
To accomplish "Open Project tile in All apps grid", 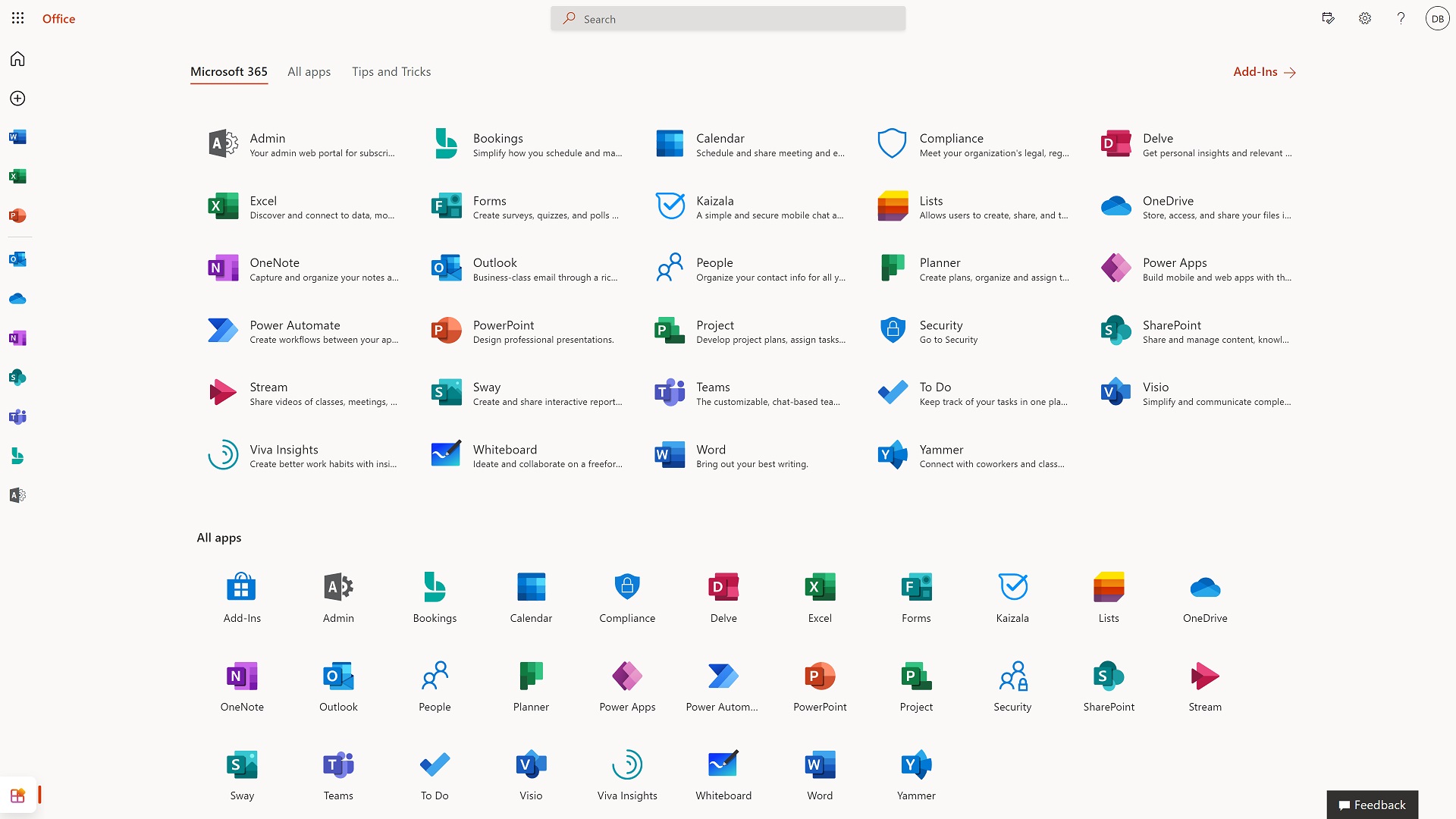I will pyautogui.click(x=916, y=687).
